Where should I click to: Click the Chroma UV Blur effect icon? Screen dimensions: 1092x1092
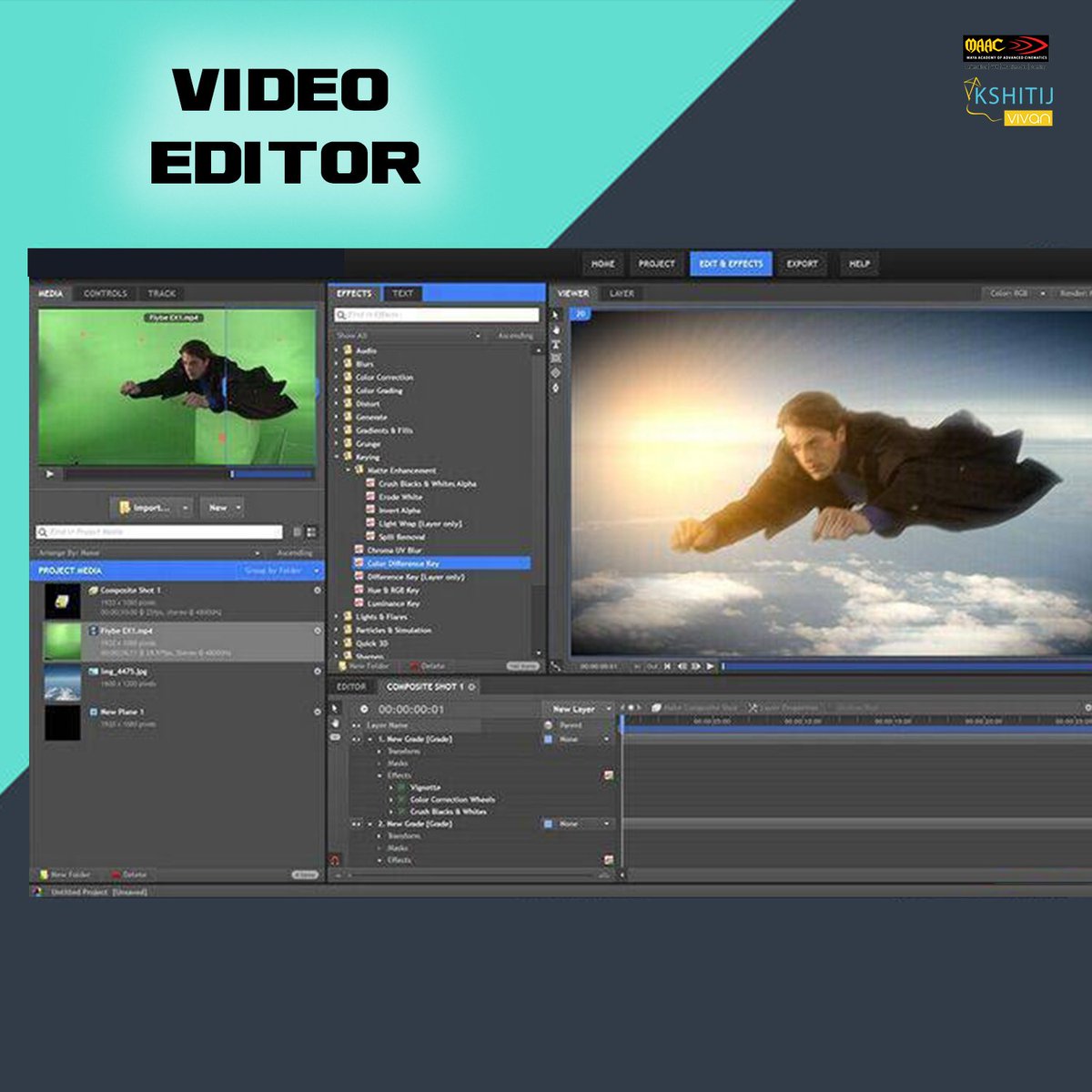click(x=359, y=551)
